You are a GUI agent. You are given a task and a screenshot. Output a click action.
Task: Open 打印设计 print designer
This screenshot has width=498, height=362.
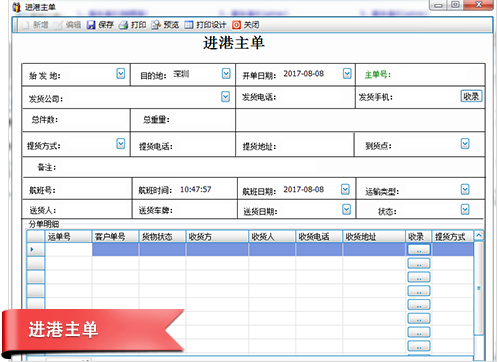pos(189,25)
